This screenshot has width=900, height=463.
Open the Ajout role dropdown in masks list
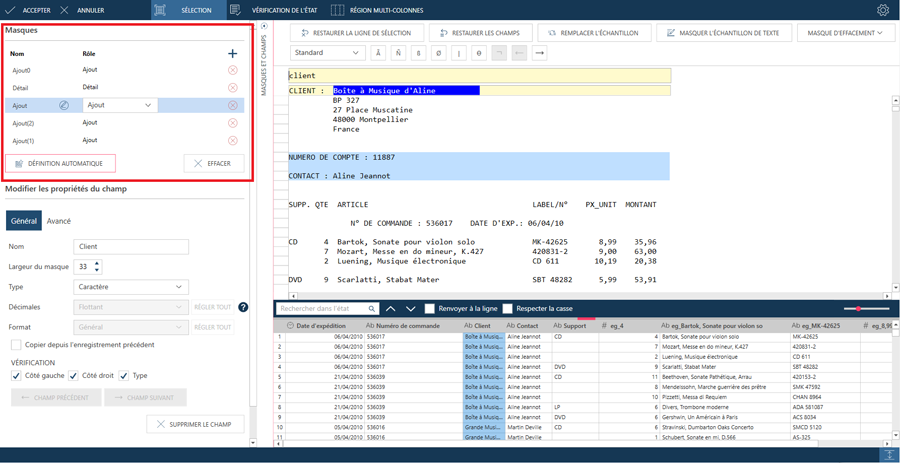click(148, 105)
